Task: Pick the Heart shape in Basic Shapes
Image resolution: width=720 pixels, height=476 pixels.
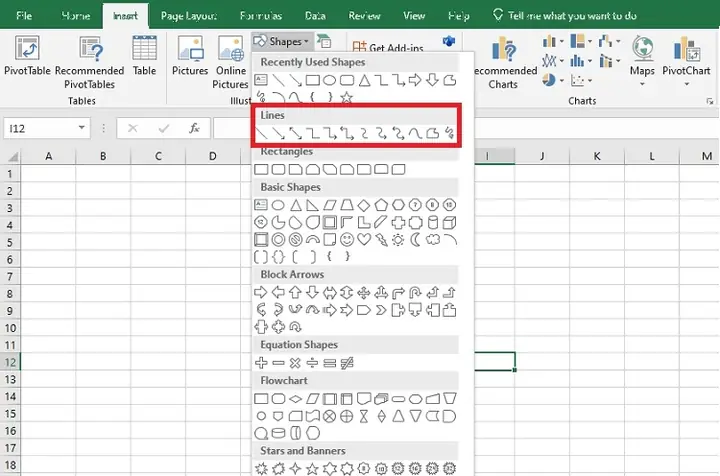Action: 364,240
